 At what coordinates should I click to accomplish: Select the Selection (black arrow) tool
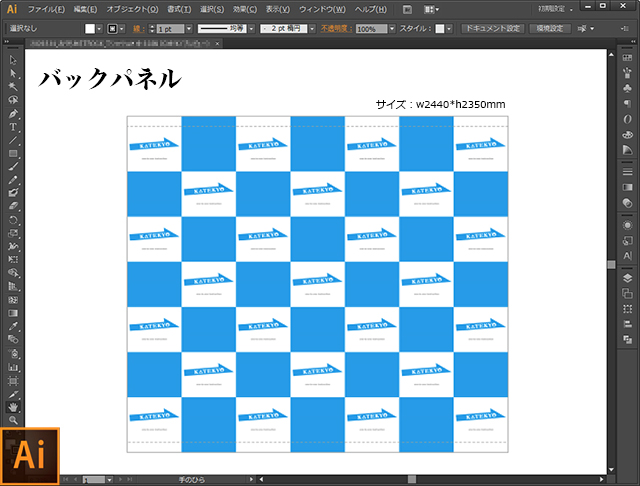13,60
